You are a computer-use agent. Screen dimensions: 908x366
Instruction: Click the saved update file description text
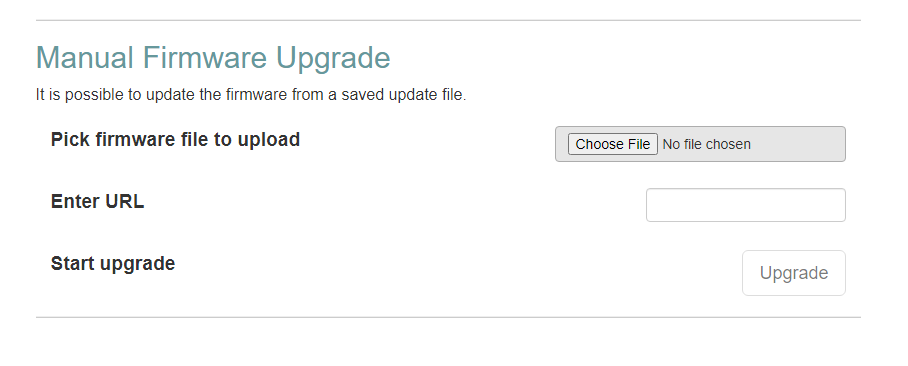coord(251,95)
